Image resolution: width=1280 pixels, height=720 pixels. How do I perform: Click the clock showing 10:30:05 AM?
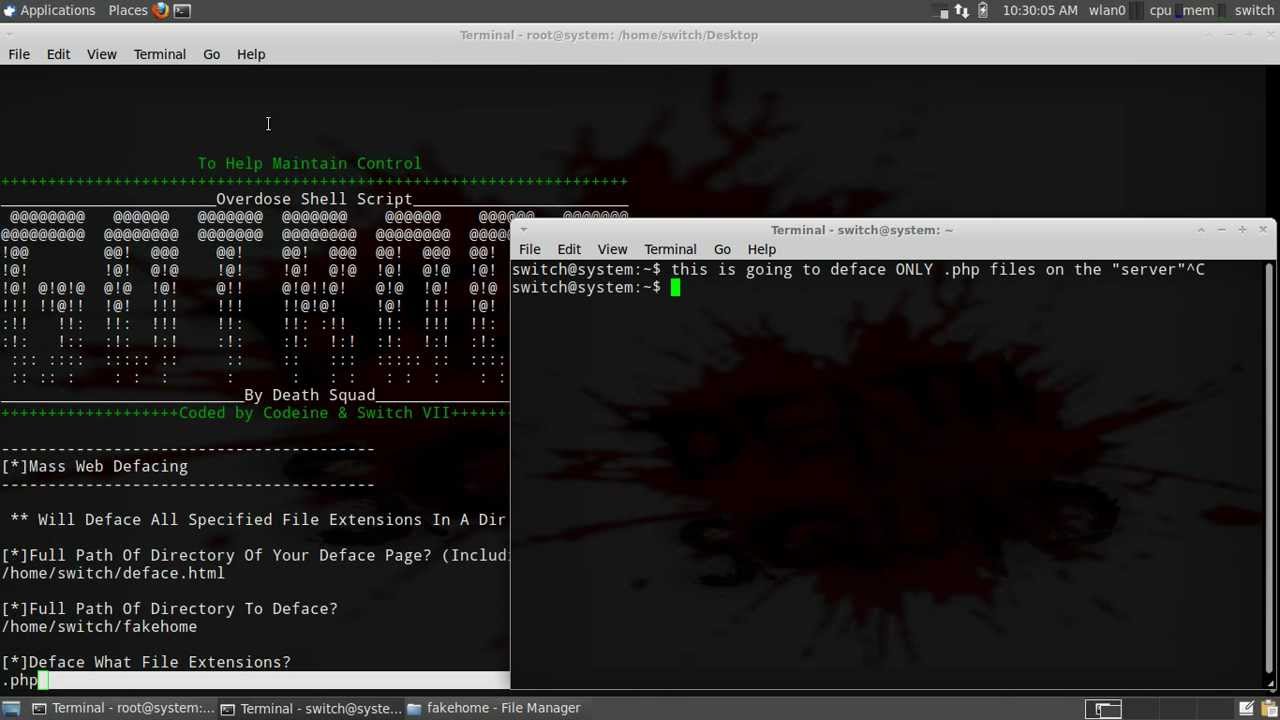coord(1040,10)
